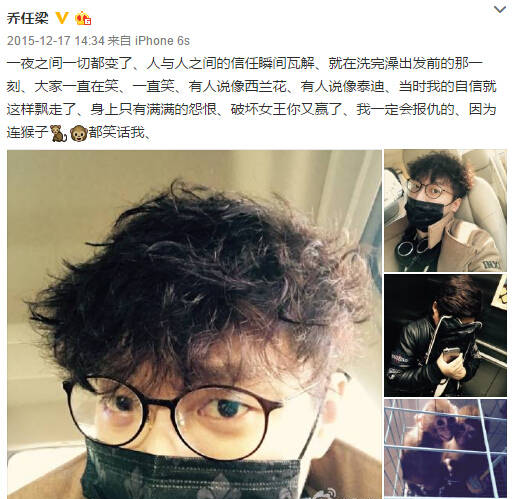
Task: Click the post text line about 西兰花
Action: click(252, 86)
